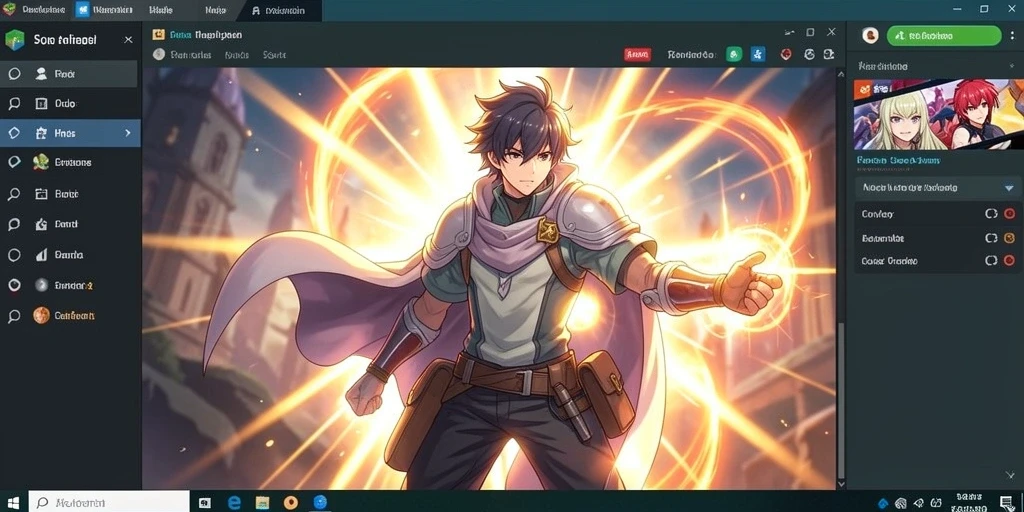Click the person silhouette icon in the first sidebar row
1024x512 pixels.
coord(41,74)
